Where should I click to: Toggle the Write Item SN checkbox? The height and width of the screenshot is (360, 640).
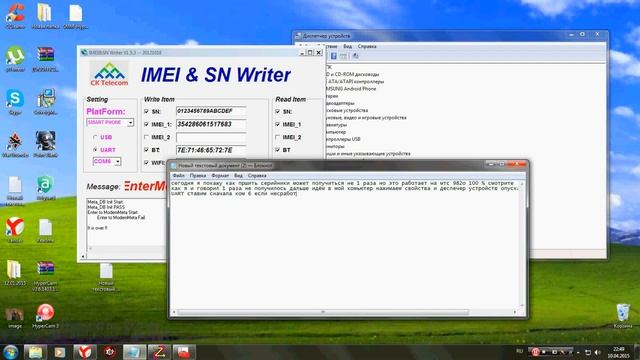tap(146, 111)
